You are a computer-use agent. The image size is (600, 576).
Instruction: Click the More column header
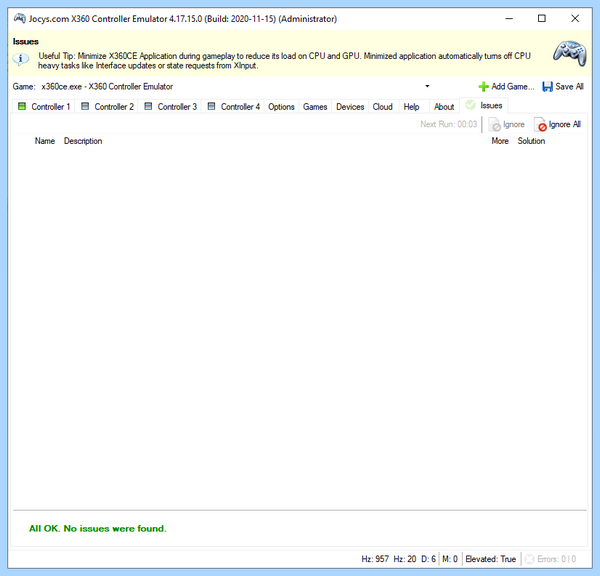(500, 141)
